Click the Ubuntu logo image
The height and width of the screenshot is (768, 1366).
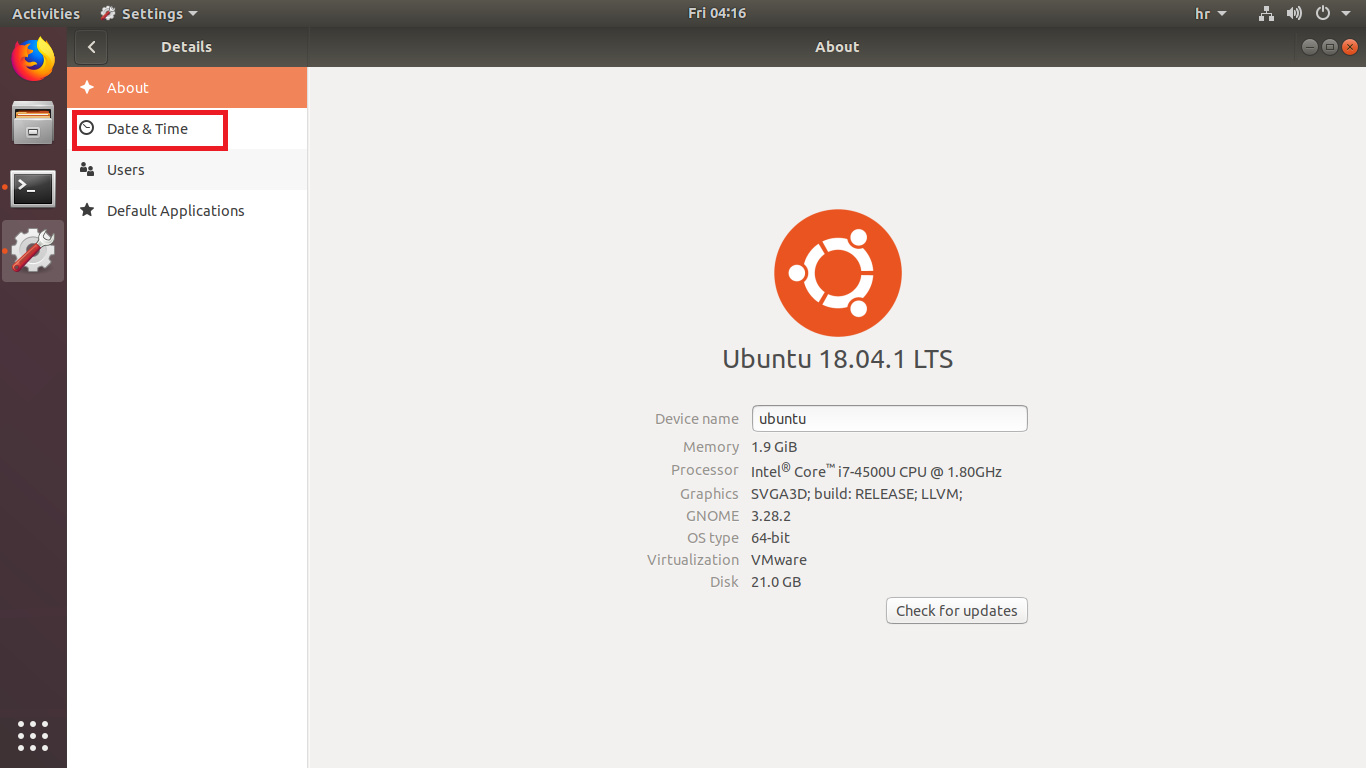click(838, 272)
